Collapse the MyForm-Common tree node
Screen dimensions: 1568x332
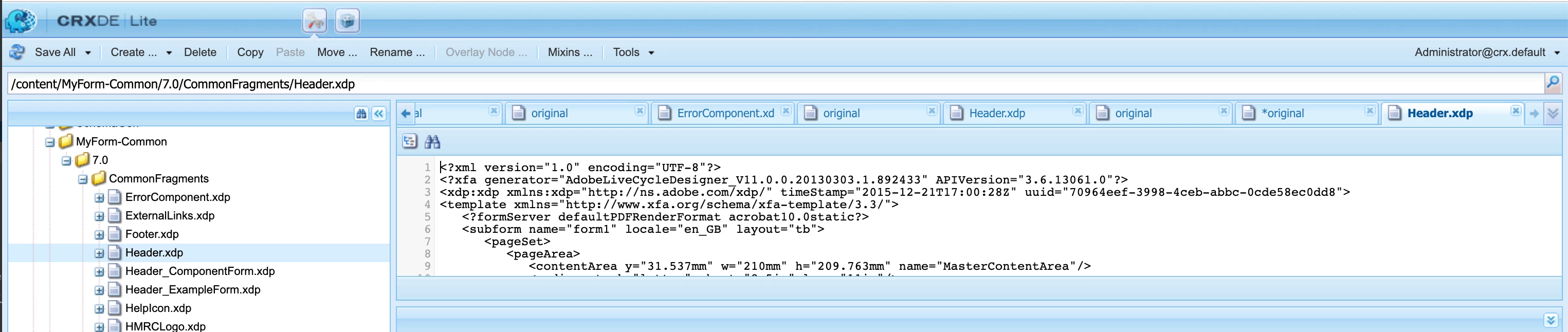coord(50,143)
